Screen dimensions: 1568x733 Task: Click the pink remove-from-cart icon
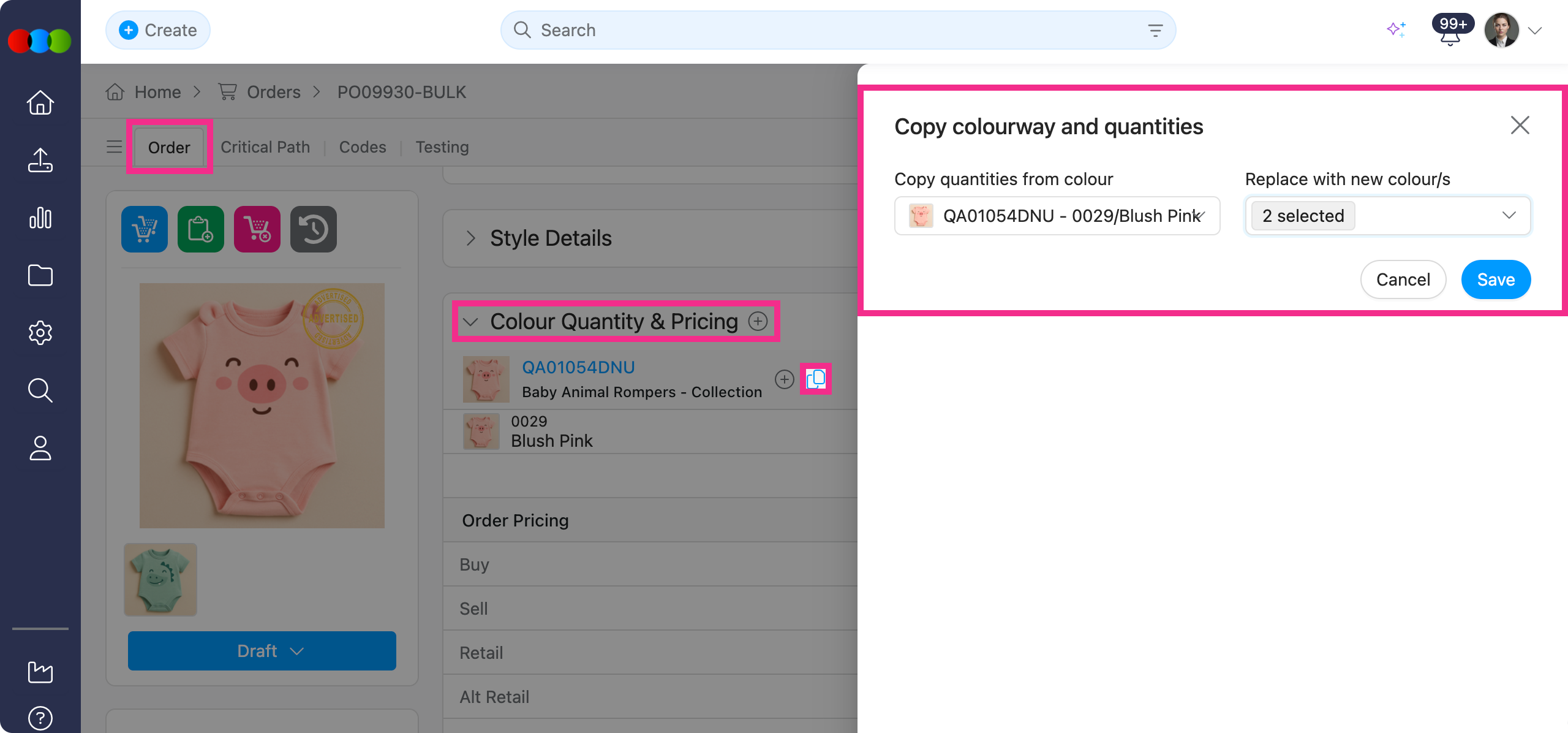(x=257, y=229)
